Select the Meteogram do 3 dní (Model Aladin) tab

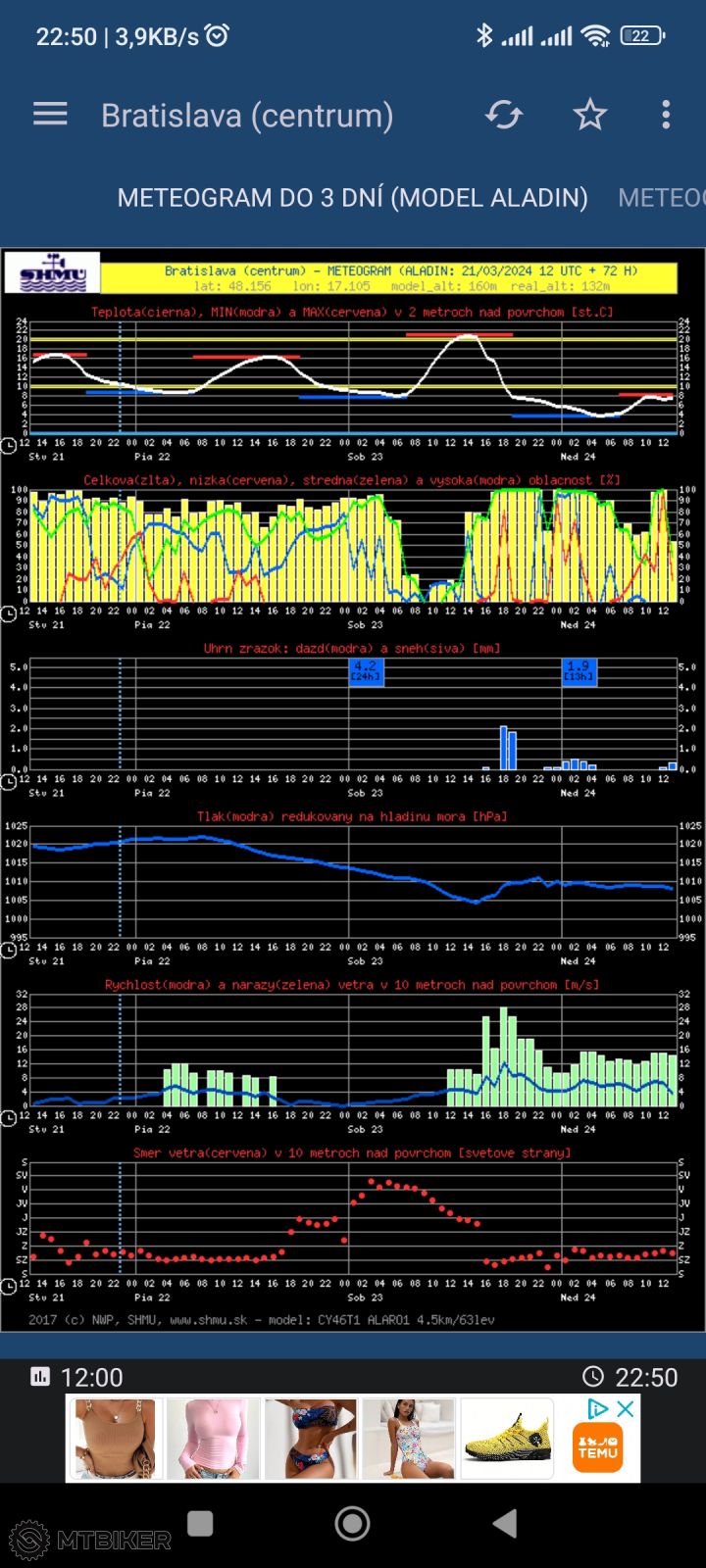click(352, 197)
